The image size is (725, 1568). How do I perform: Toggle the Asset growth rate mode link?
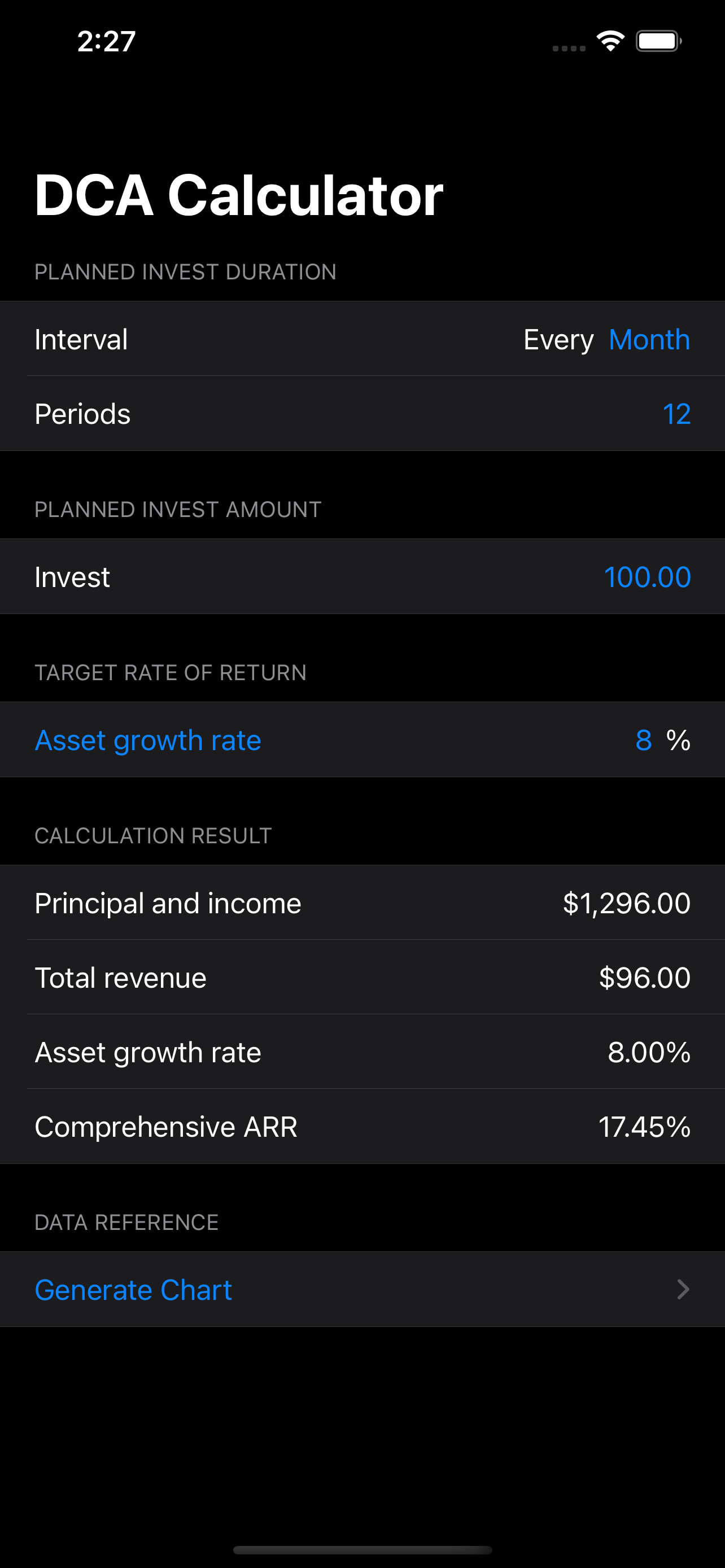pyautogui.click(x=148, y=740)
